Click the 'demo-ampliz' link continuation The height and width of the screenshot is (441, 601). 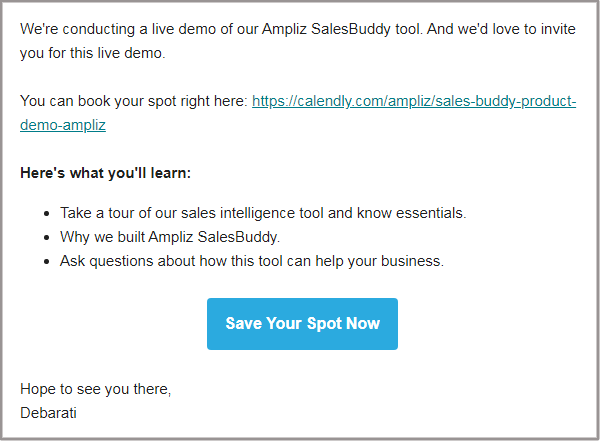(63, 125)
